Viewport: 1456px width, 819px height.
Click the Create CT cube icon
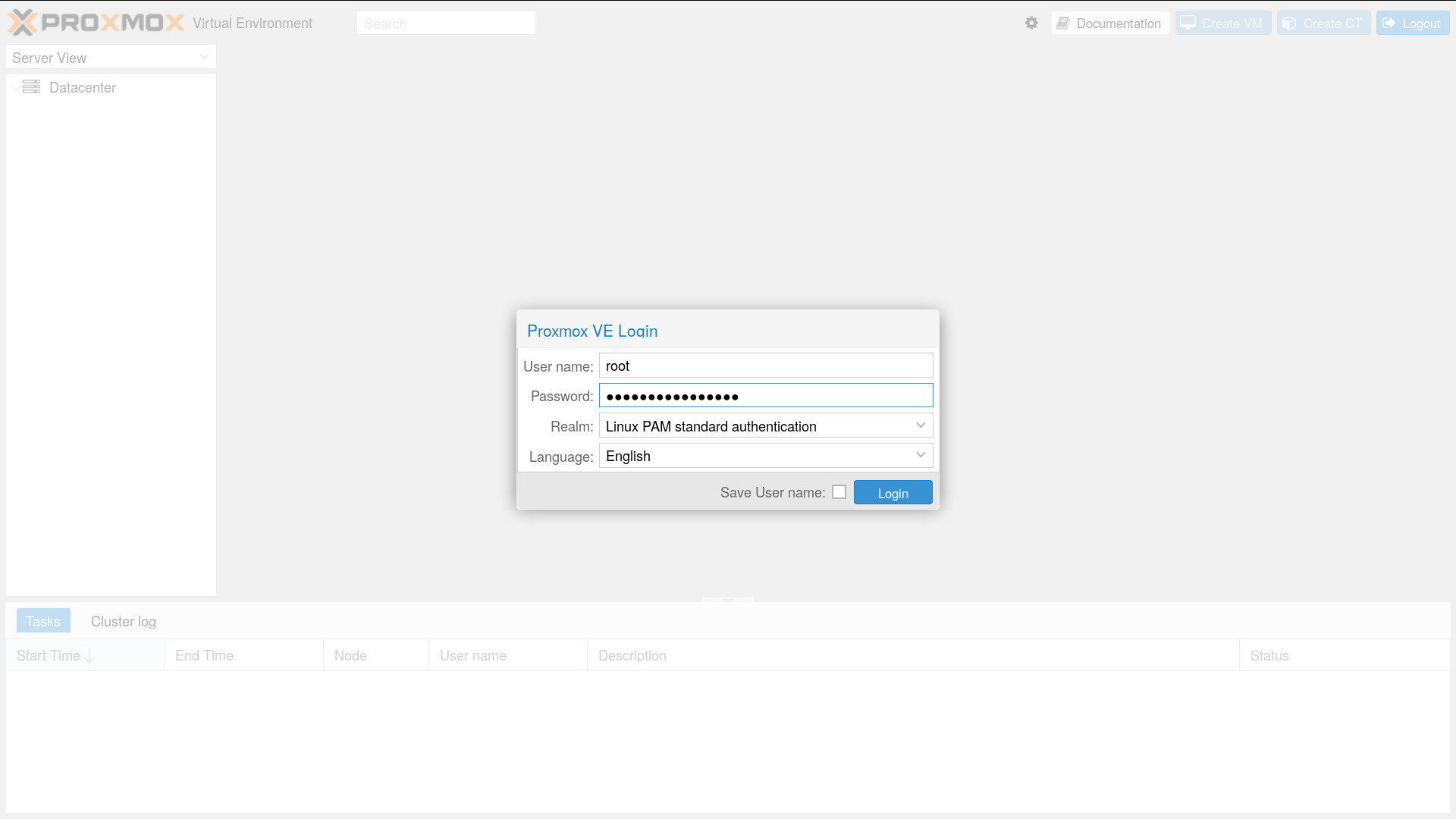coord(1289,23)
